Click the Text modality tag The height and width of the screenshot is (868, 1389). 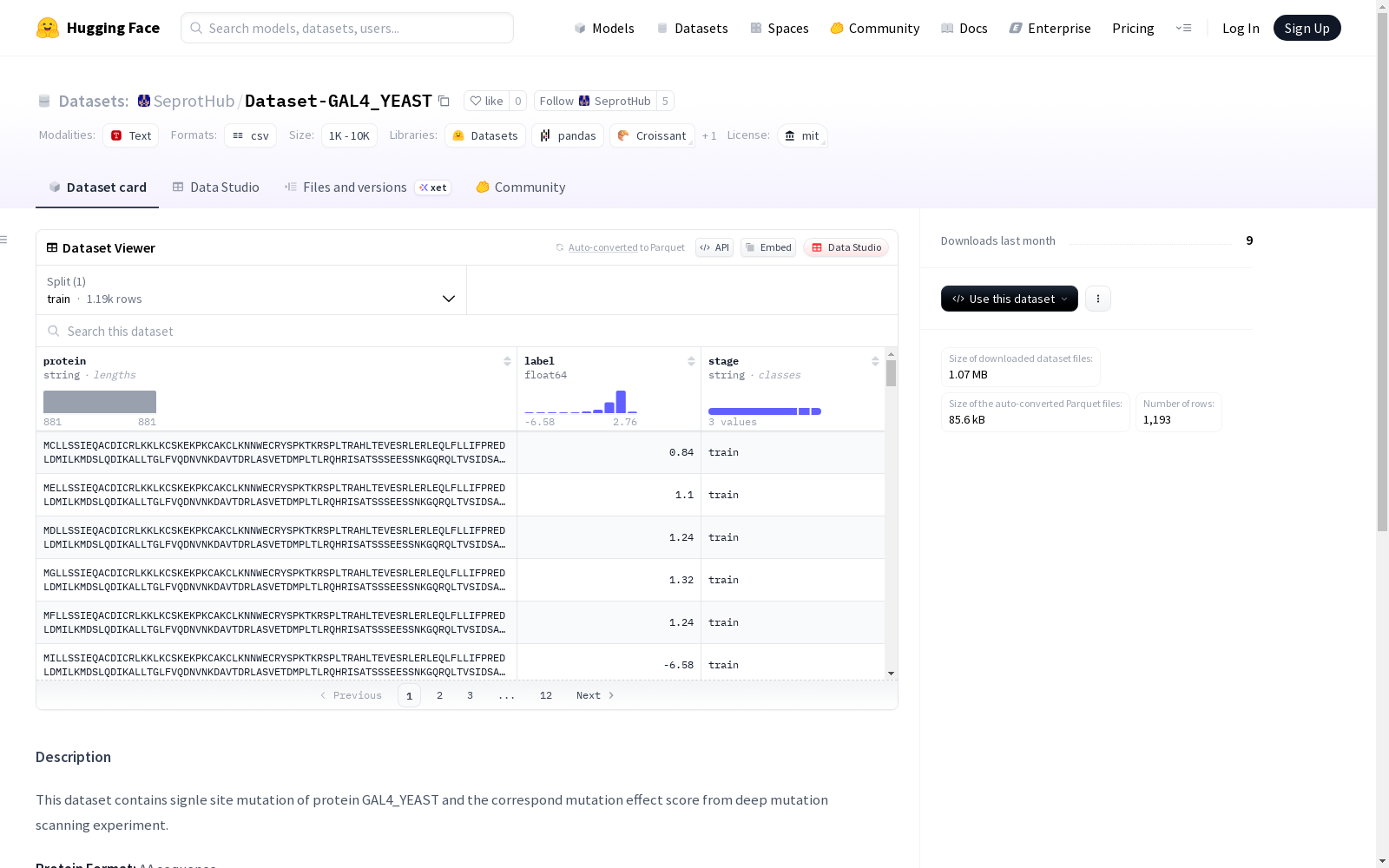131,135
